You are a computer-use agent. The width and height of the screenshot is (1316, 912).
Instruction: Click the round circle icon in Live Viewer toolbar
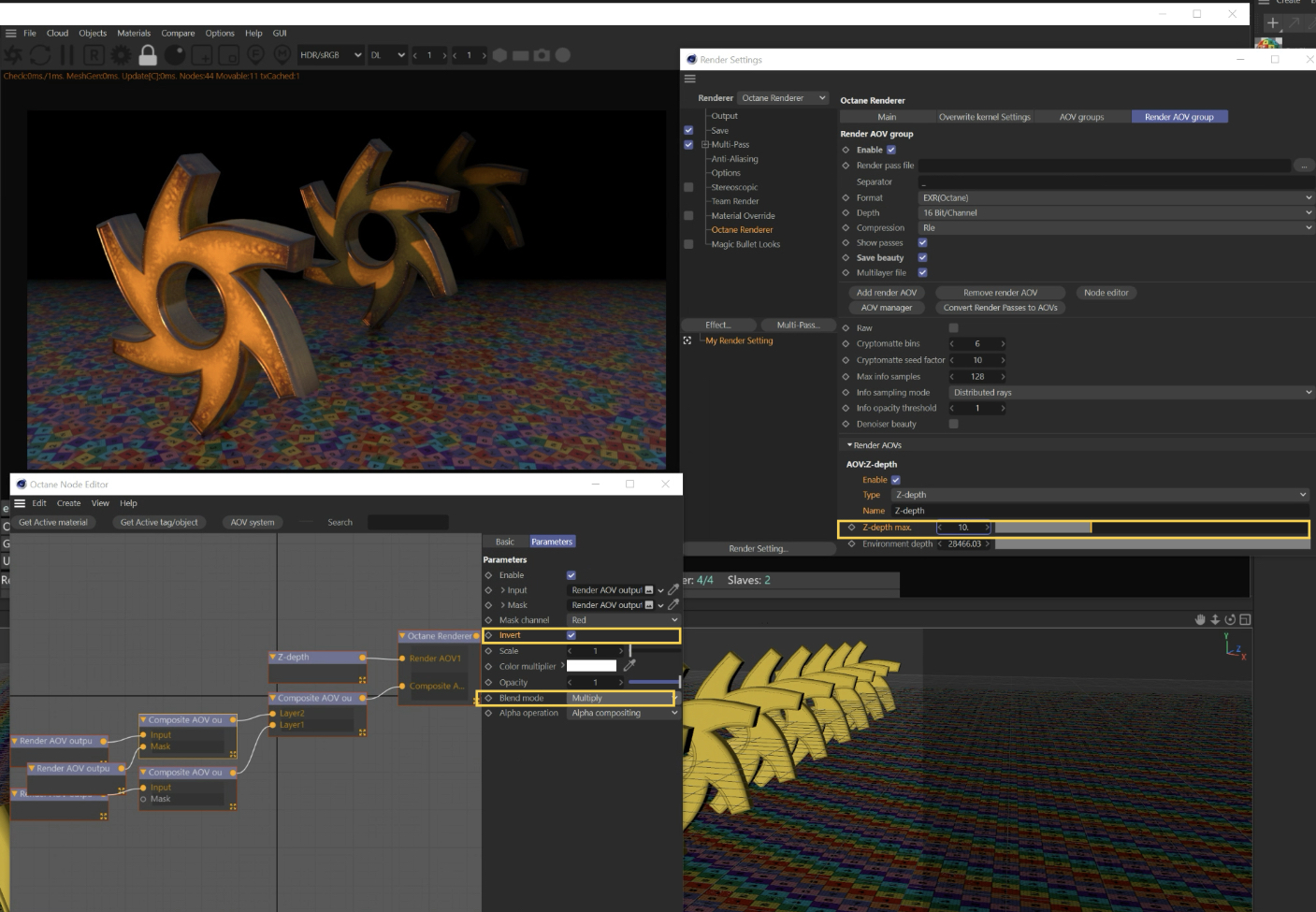point(563,55)
